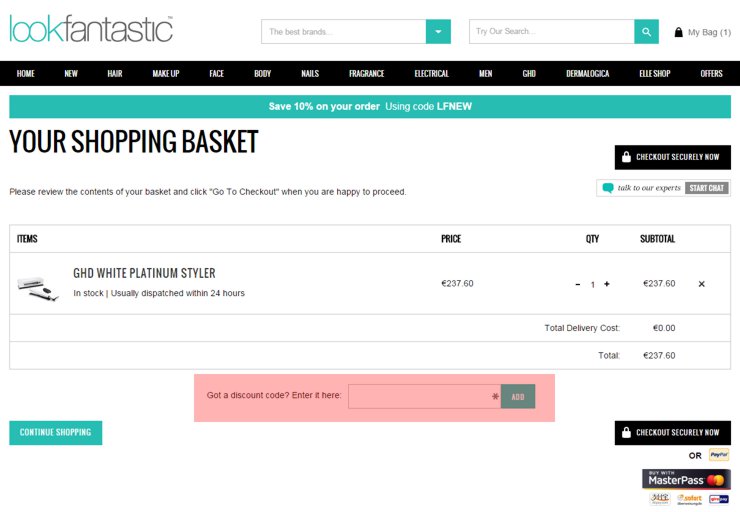Click the Save 10% LFNEW banner
Image resolution: width=740 pixels, height=512 pixels.
click(370, 107)
